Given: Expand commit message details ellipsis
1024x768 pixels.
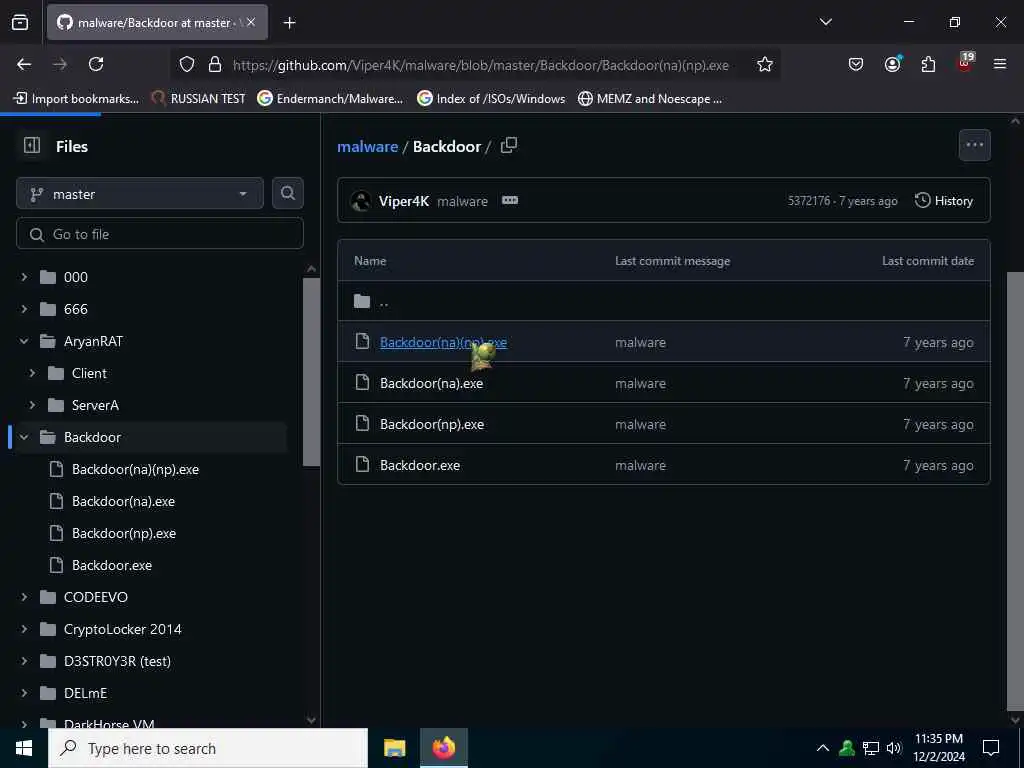Looking at the screenshot, I should pos(510,200).
